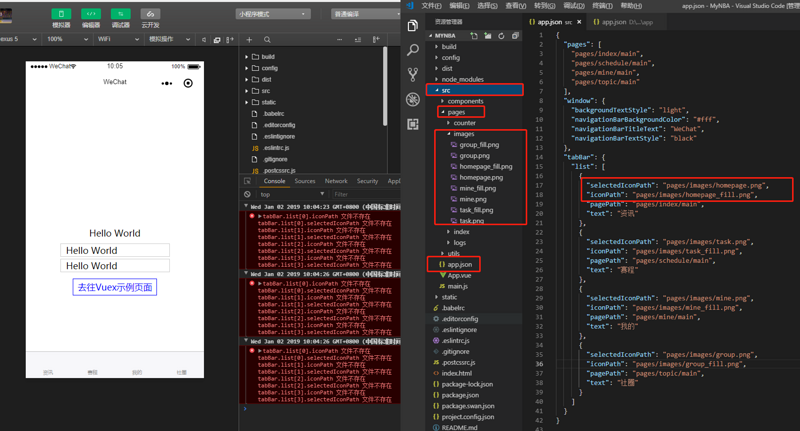Open VS Code Debug activity icon

point(413,99)
